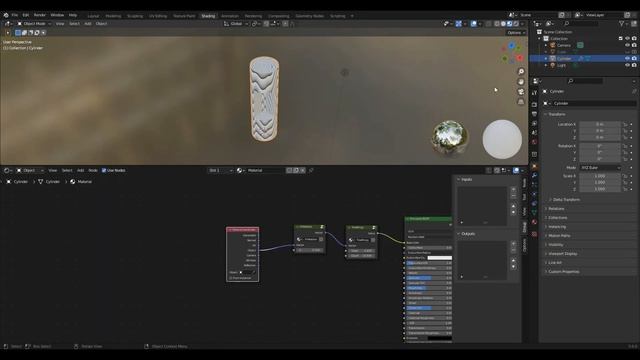Open the Help menu
This screenshot has height=360, width=640.
click(x=73, y=15)
